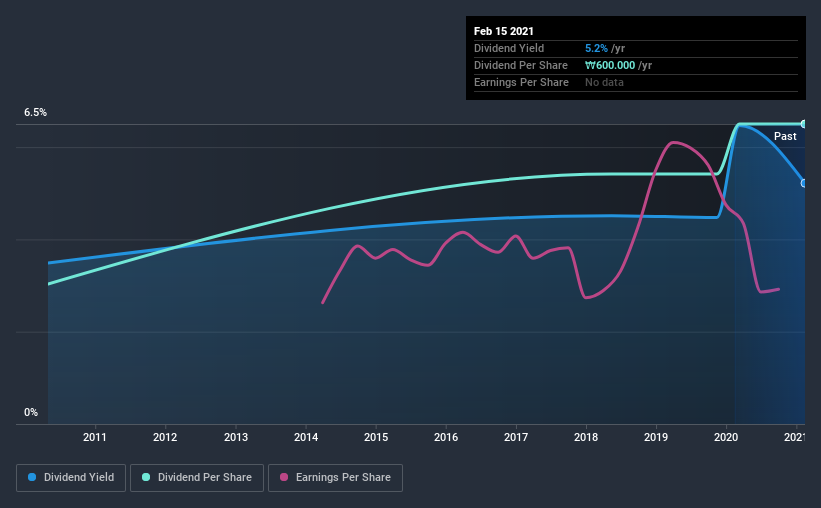This screenshot has width=821, height=508.
Task: Toggle the Dividend Yield legend button
Action: coord(71,478)
